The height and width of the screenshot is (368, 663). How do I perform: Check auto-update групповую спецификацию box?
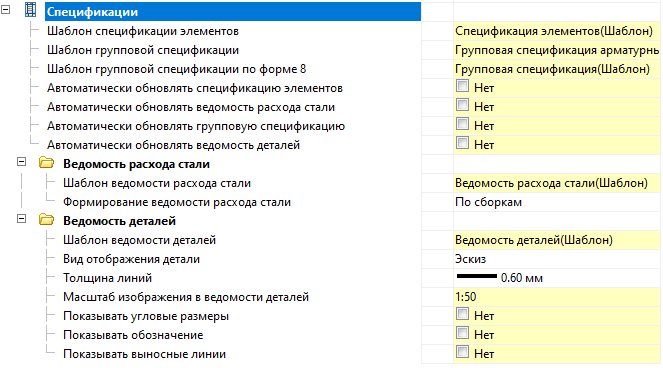[x=463, y=124]
